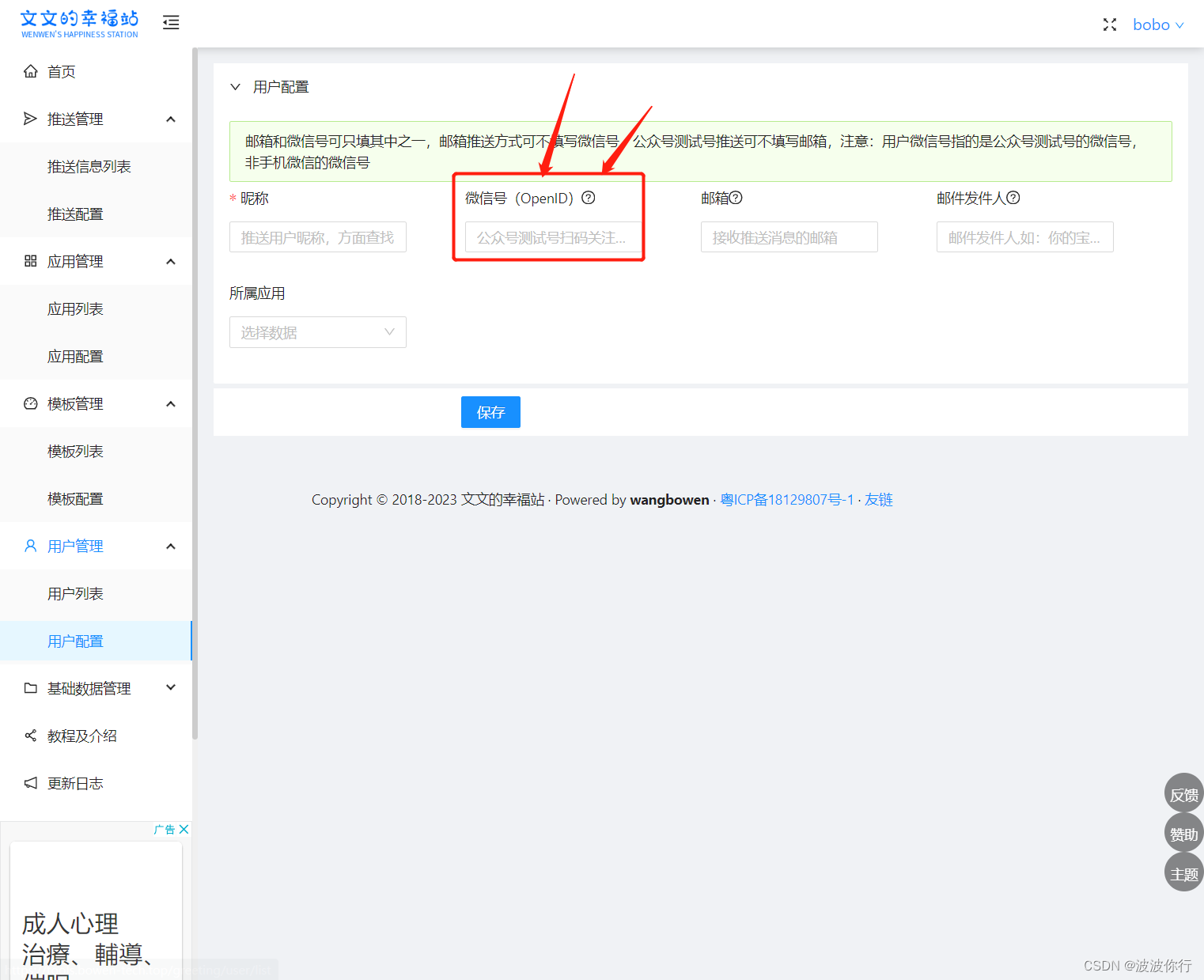Screen dimensions: 1204x980
Task: Select 用户配置 submenu item
Action: [96, 641]
